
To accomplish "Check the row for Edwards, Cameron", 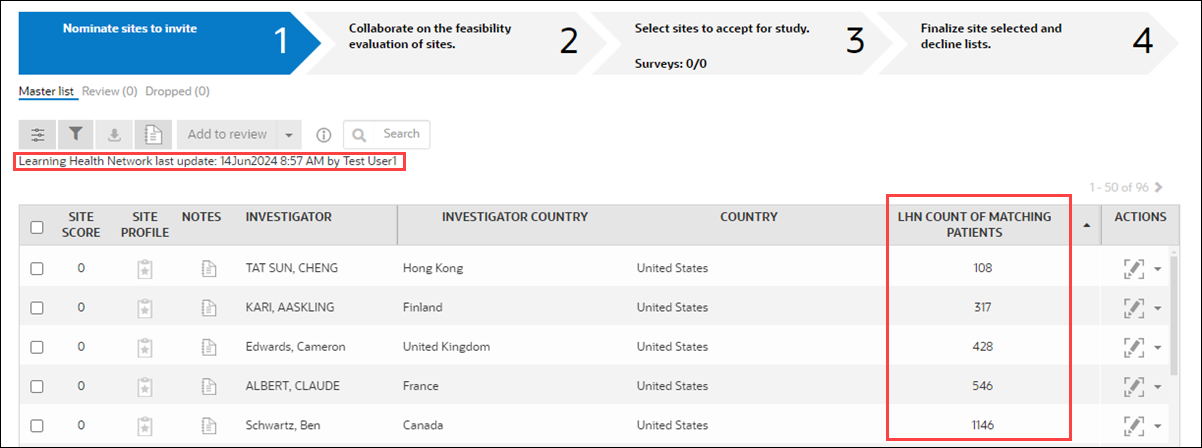I will tap(37, 347).
